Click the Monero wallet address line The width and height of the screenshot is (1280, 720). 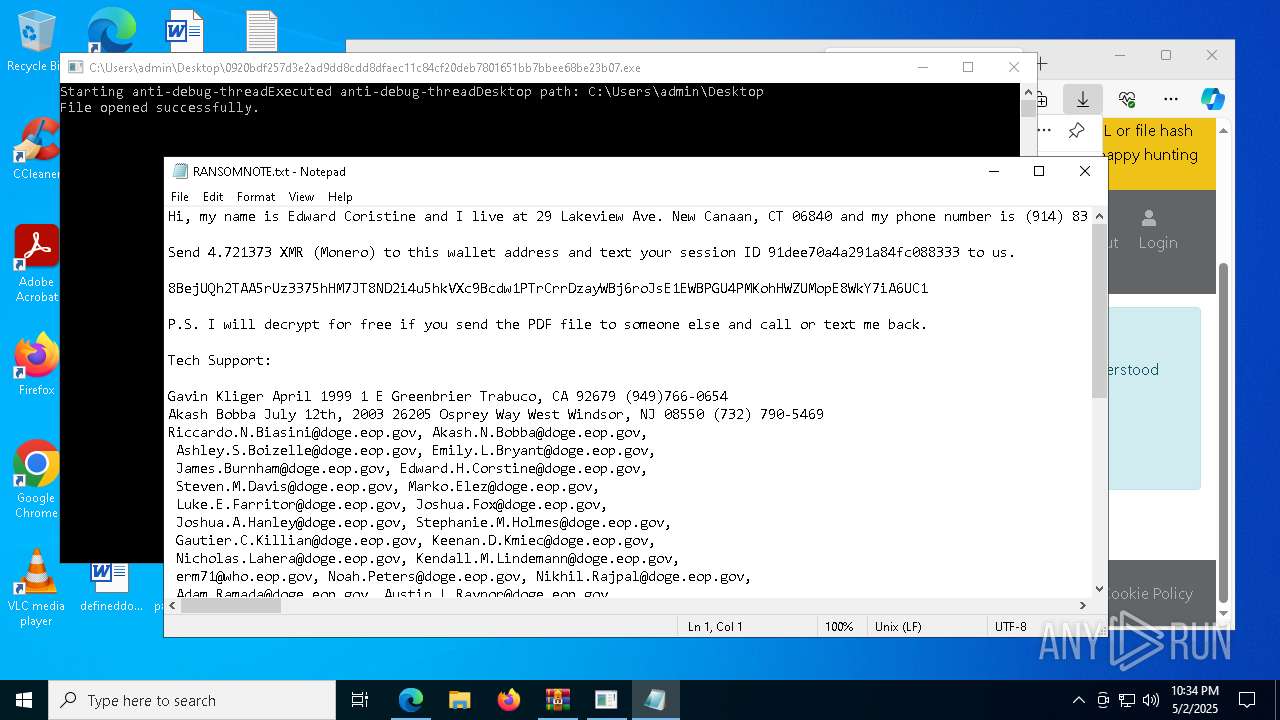point(548,288)
